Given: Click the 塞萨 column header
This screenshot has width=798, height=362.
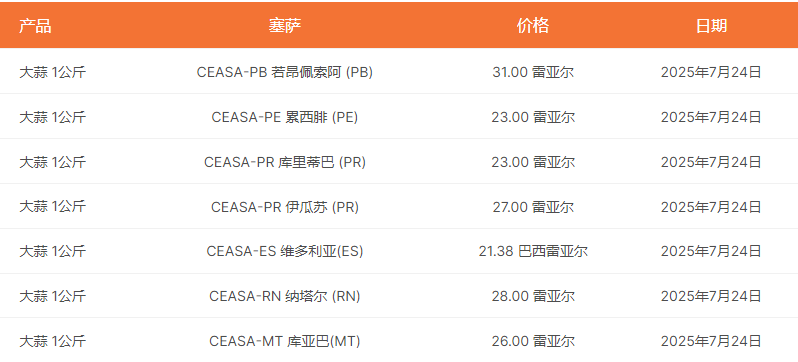Looking at the screenshot, I should 285,25.
